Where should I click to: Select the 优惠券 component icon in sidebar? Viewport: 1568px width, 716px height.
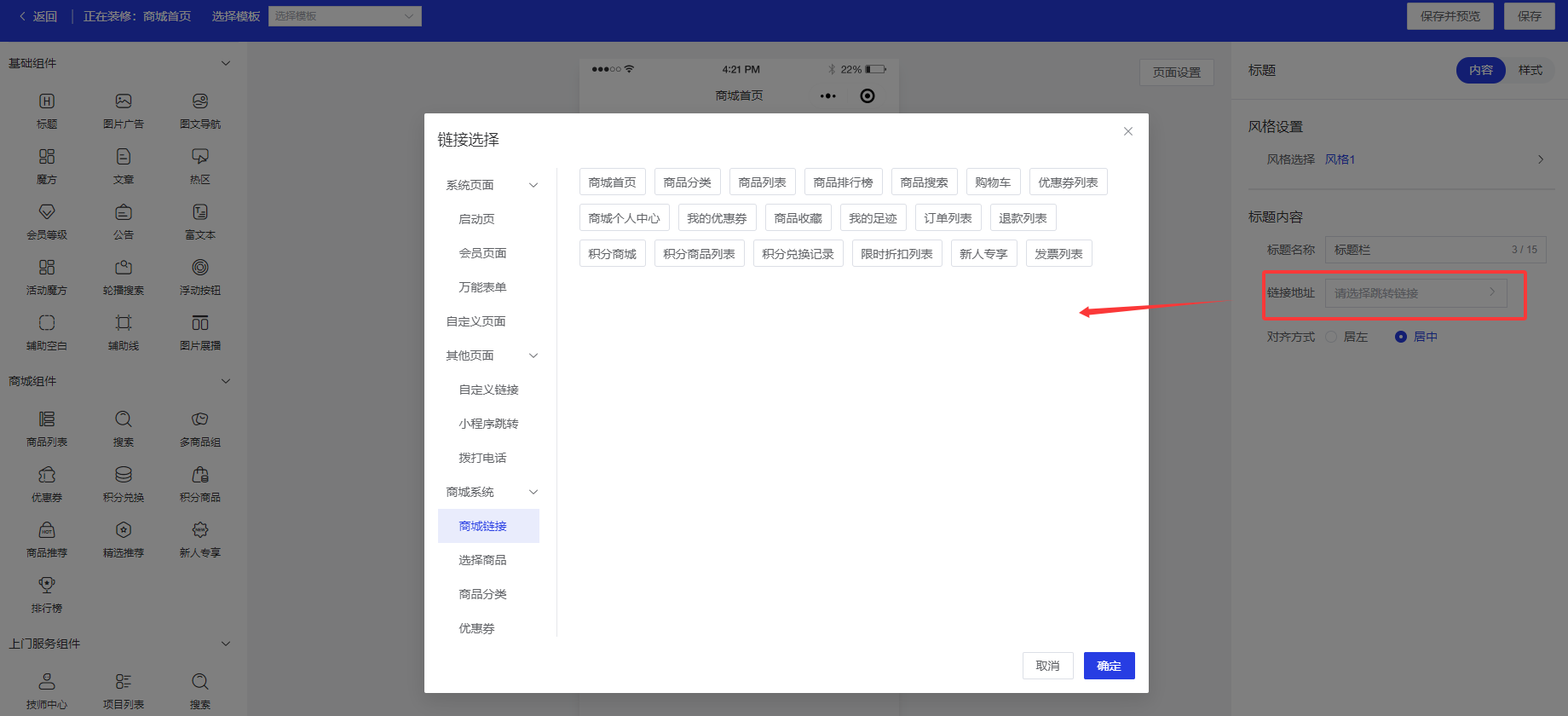[47, 475]
